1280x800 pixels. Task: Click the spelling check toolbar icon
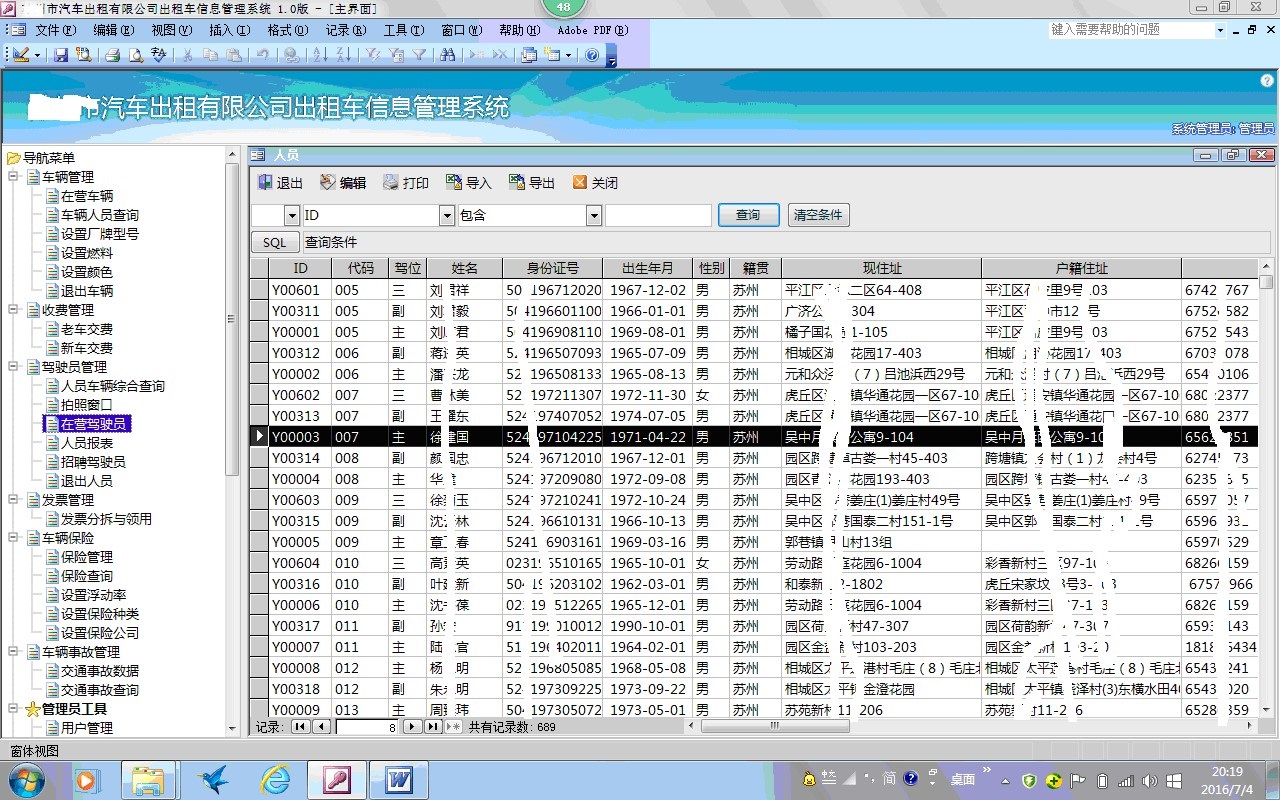coord(158,55)
